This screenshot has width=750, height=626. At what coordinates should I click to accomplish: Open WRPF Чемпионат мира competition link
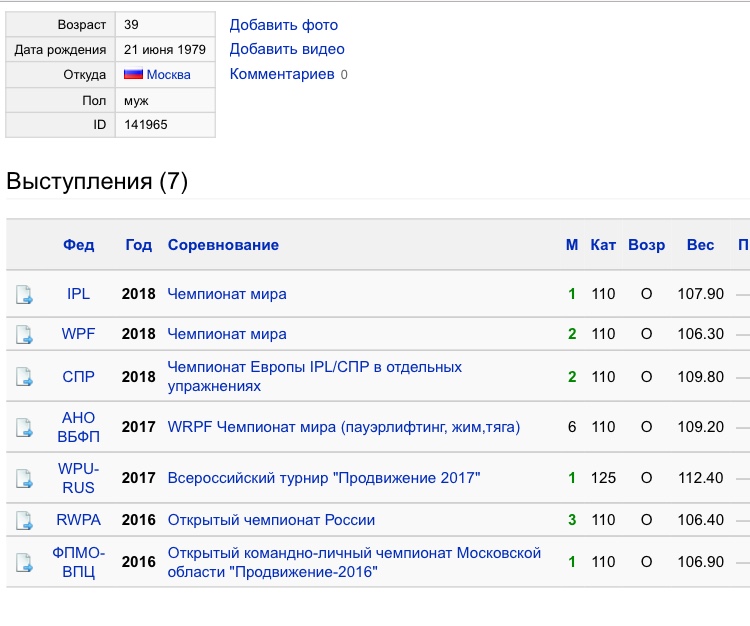pyautogui.click(x=343, y=427)
